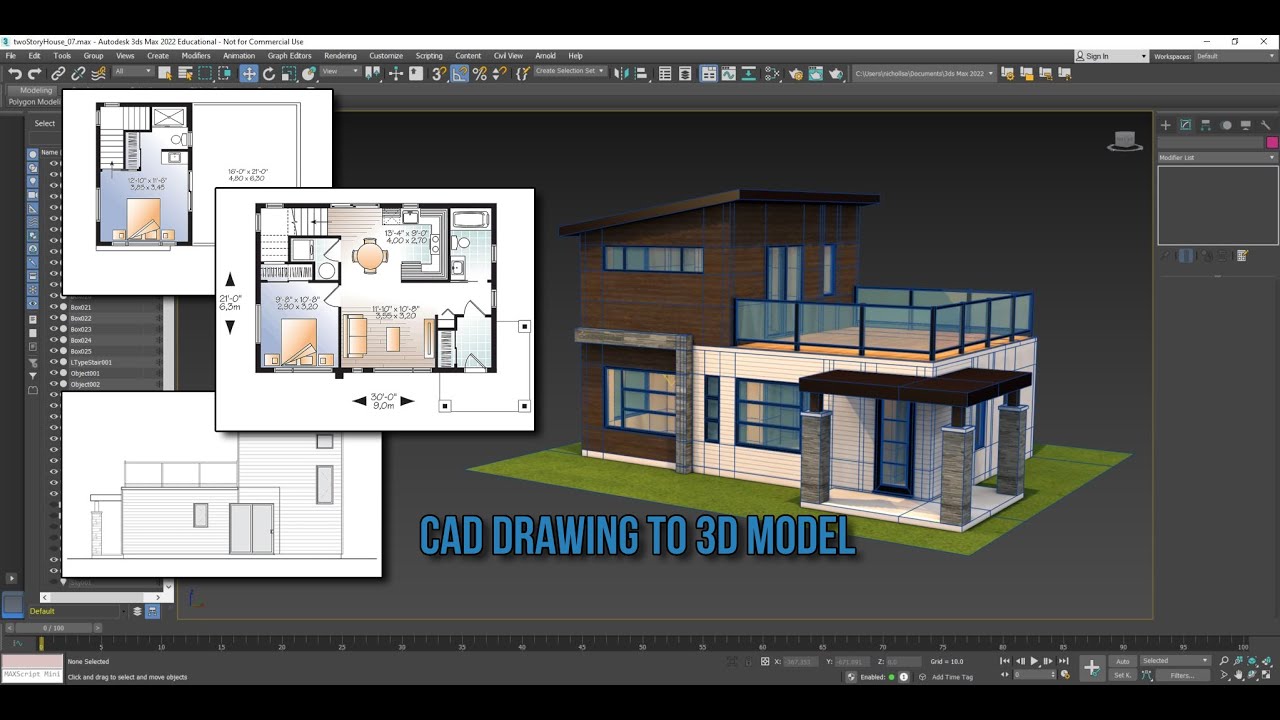Toggle visibility eye of Box024
This screenshot has height=720, width=1280.
tap(54, 340)
